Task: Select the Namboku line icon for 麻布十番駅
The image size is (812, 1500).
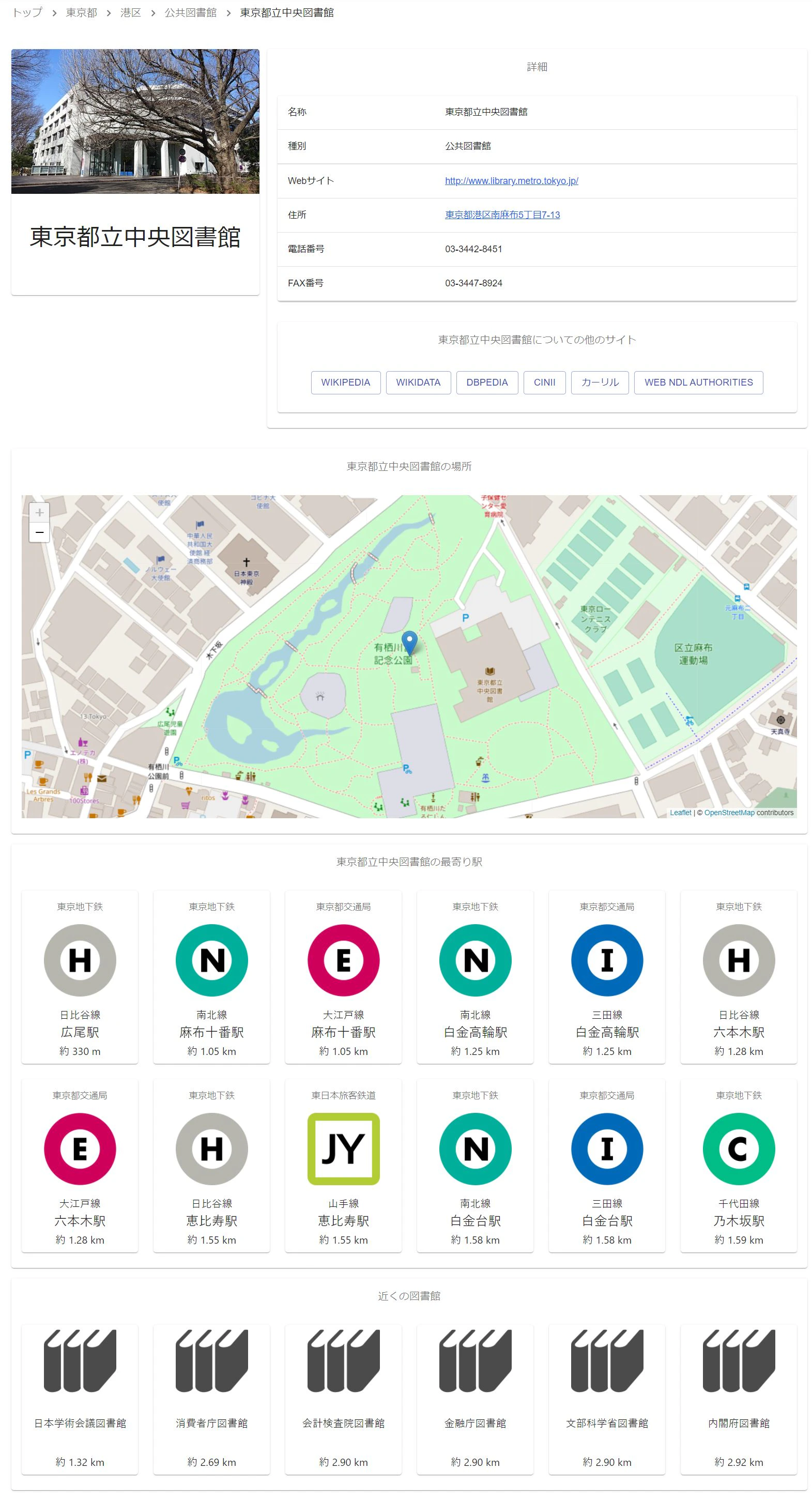Action: [212, 960]
